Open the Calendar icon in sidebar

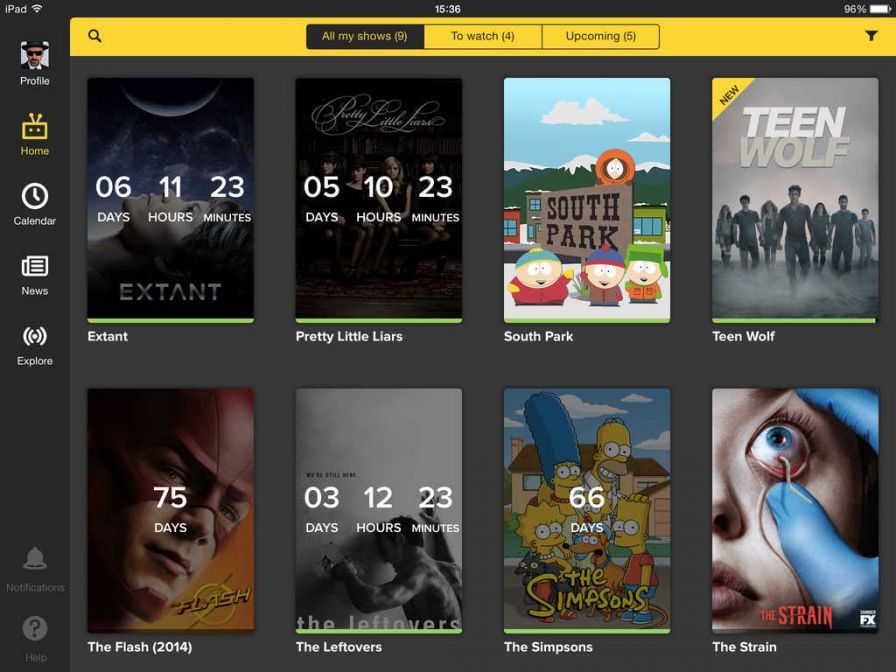[x=34, y=198]
